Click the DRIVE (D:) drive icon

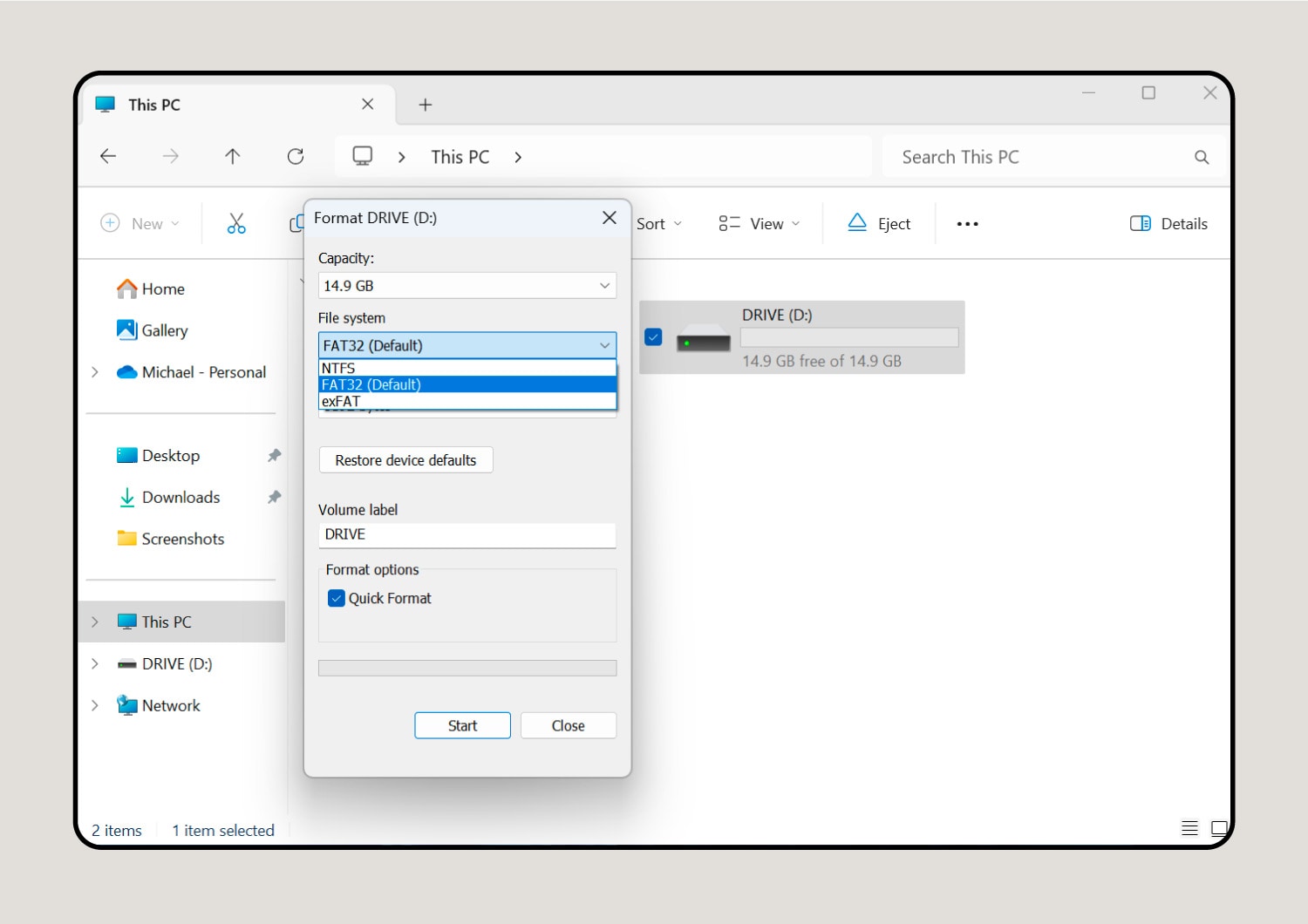pos(703,338)
